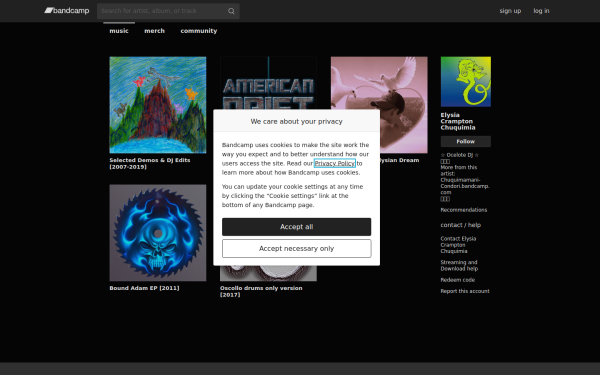Switch to the community tab
600x375 pixels.
click(x=199, y=31)
